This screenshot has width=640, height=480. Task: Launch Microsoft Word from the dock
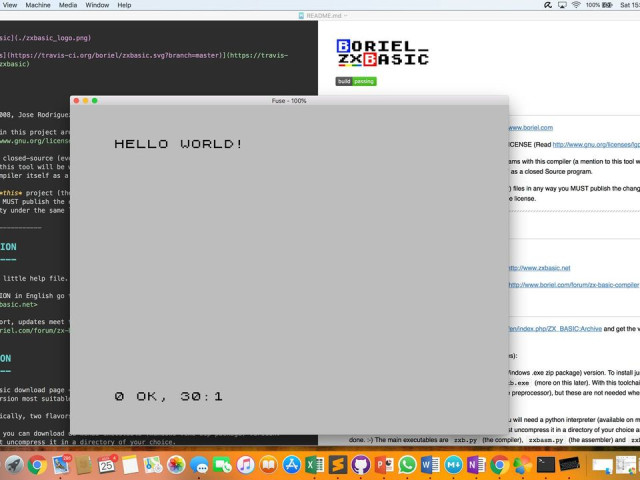coord(430,465)
